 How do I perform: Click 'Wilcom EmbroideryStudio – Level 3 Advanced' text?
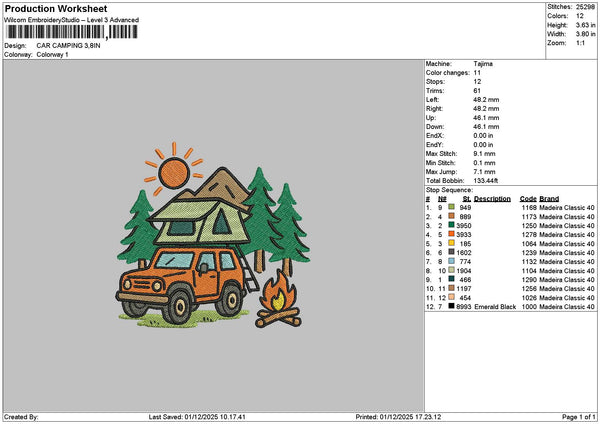pos(71,20)
